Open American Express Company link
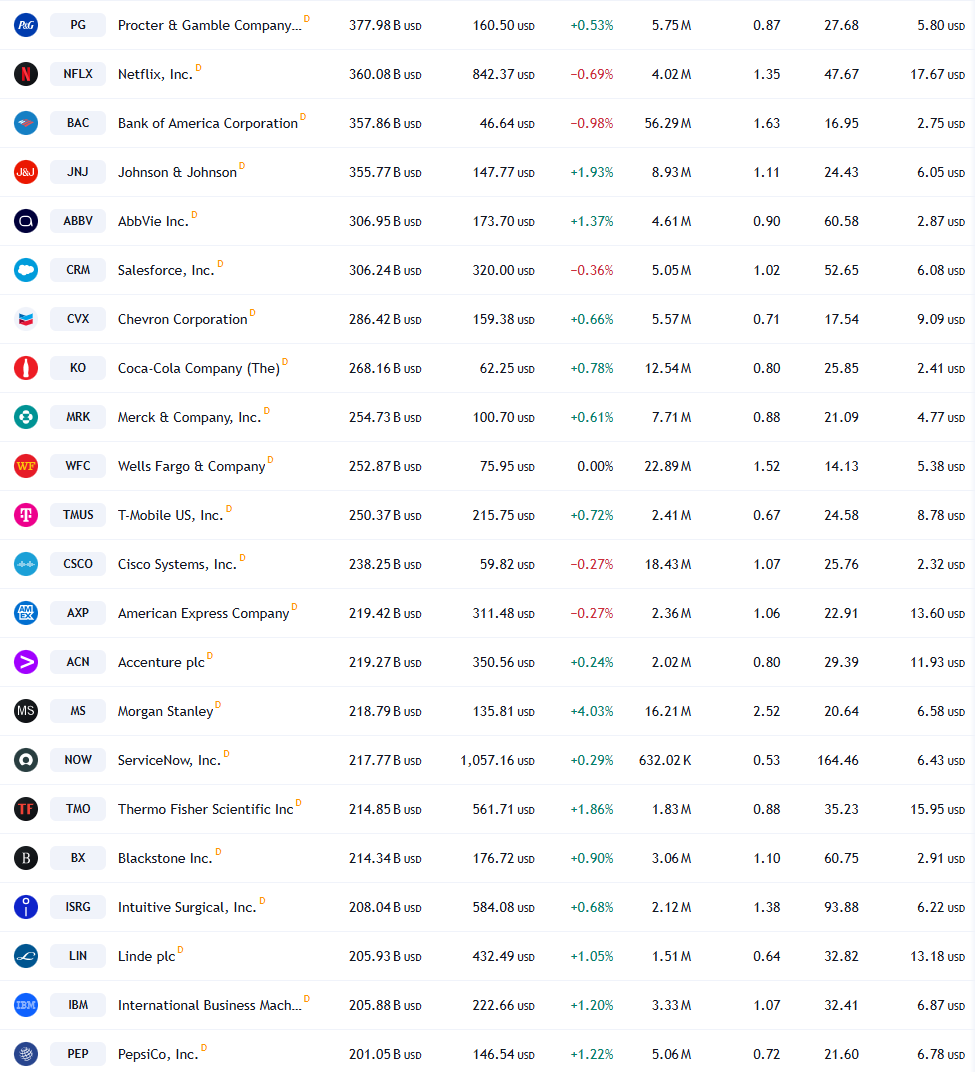 pos(204,613)
